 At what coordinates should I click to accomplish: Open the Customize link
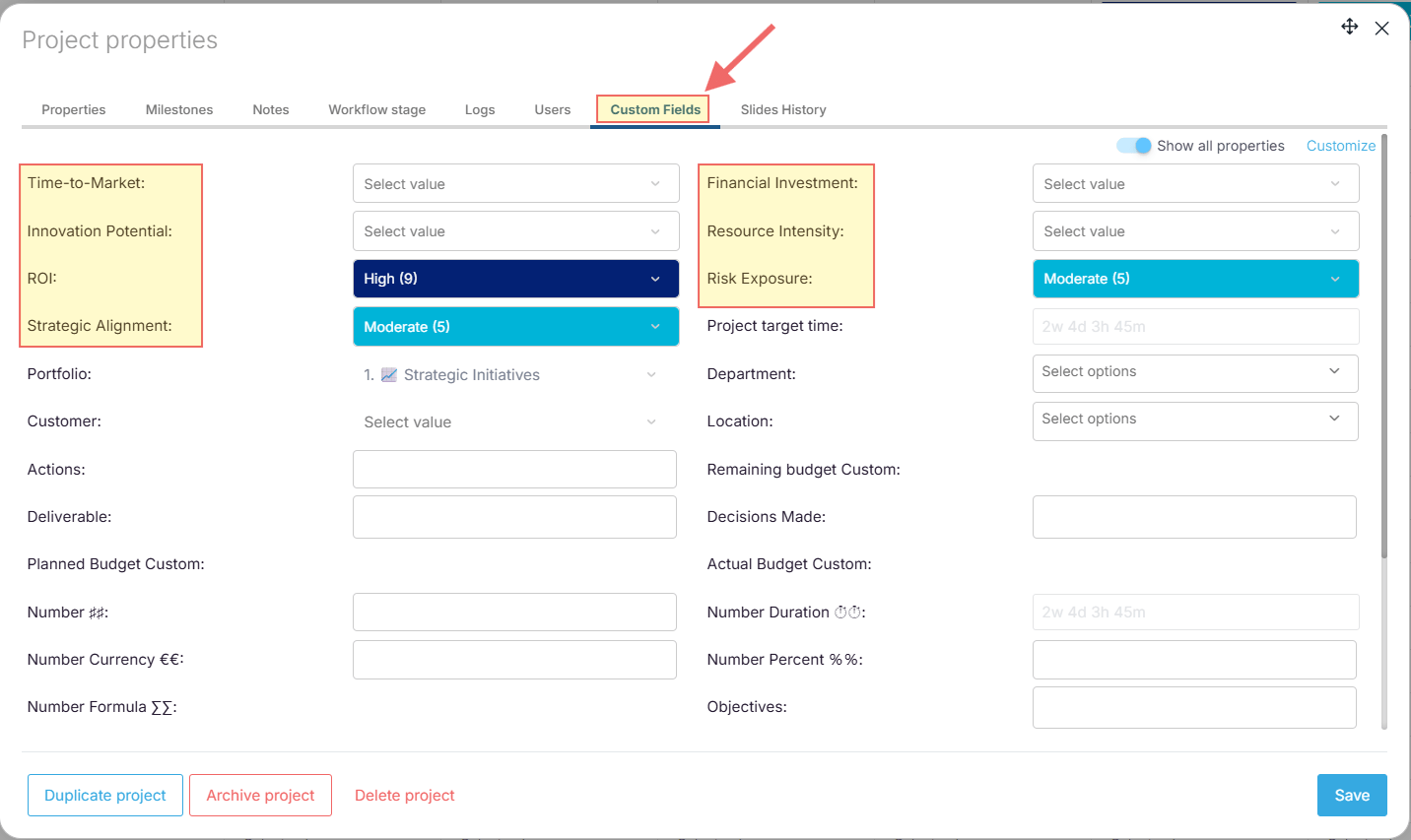pyautogui.click(x=1340, y=146)
